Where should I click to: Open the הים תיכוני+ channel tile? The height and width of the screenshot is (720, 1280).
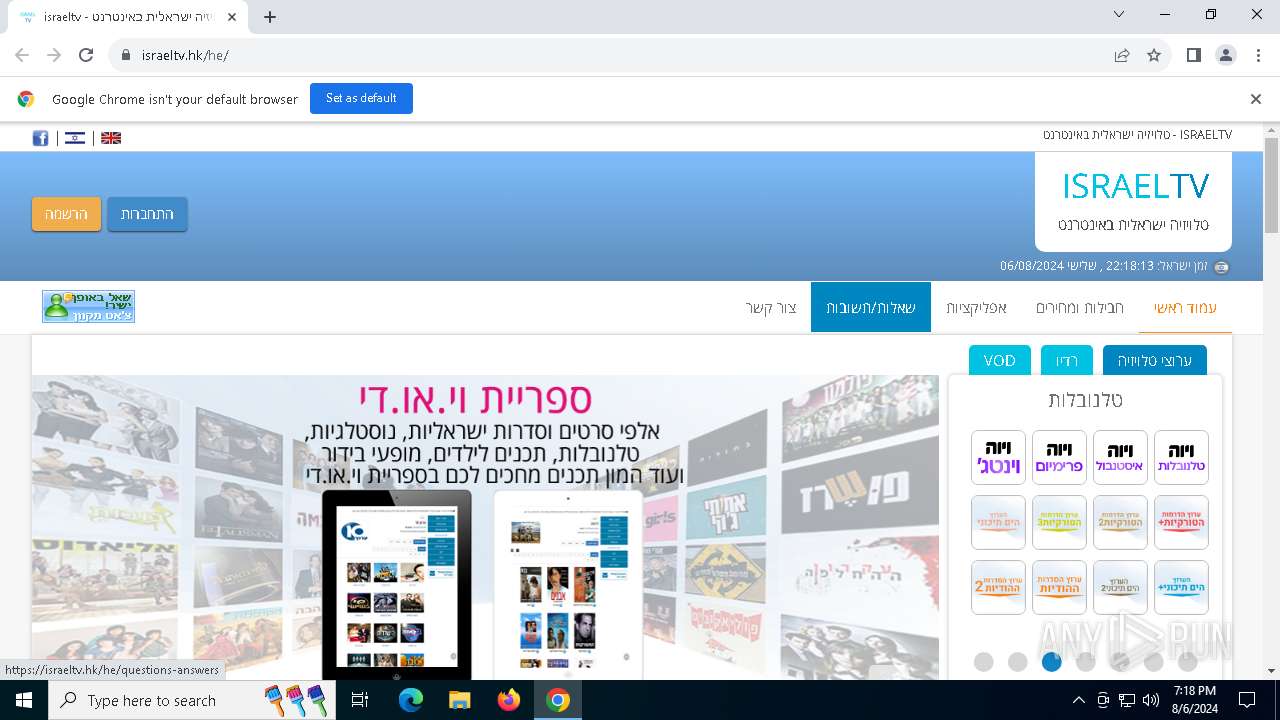pos(1181,587)
